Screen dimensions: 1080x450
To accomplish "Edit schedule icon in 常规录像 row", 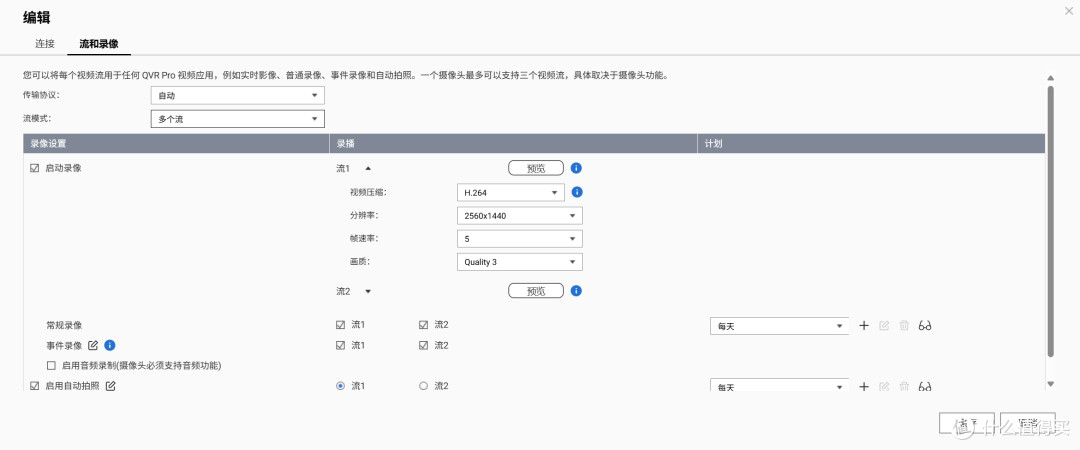I will [x=884, y=326].
